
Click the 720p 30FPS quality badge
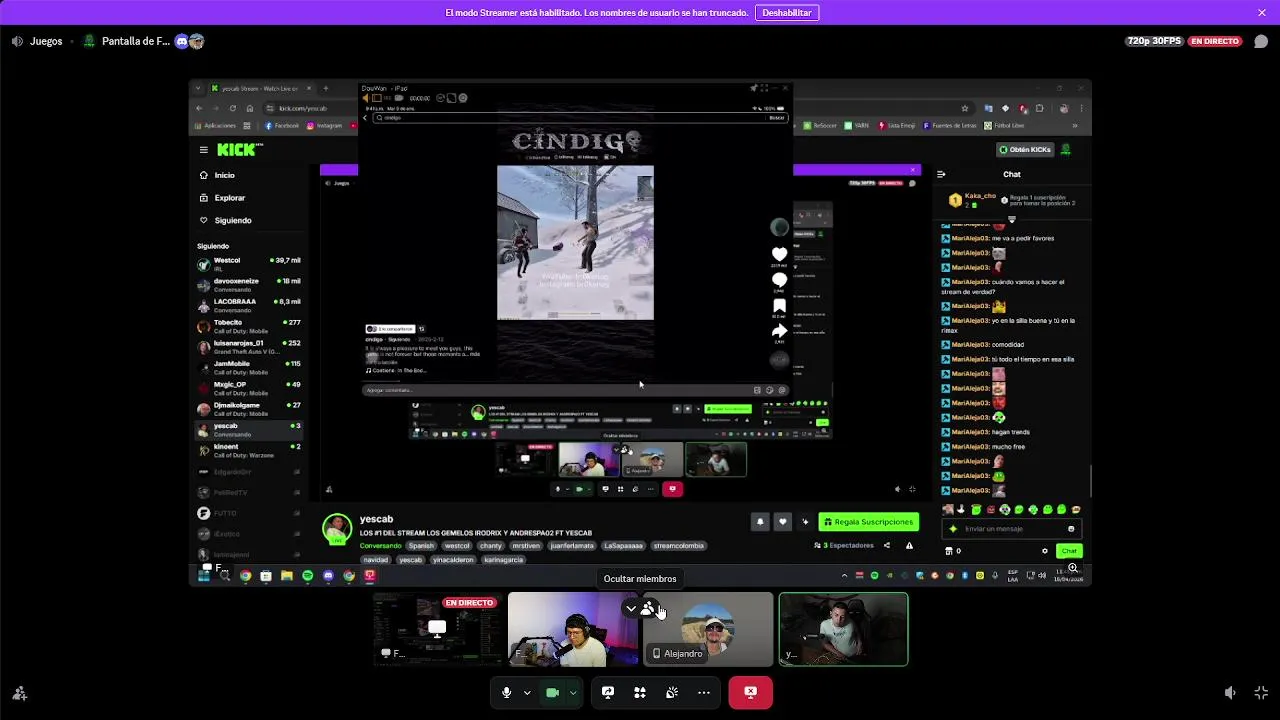coord(1154,41)
